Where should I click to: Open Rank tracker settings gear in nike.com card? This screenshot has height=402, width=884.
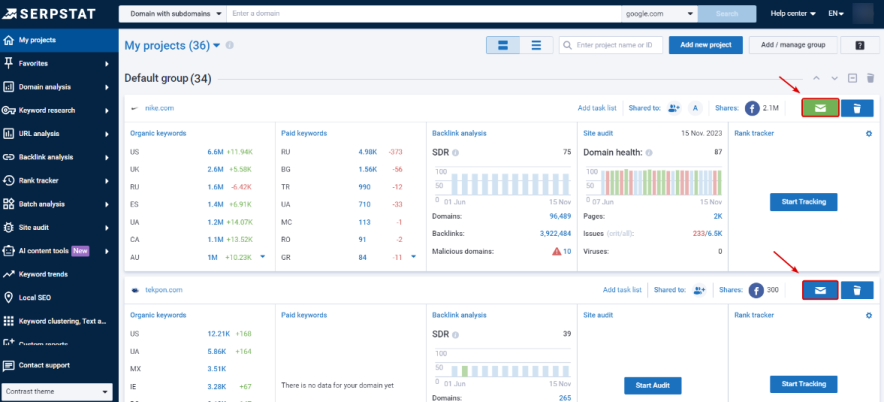coord(869,133)
